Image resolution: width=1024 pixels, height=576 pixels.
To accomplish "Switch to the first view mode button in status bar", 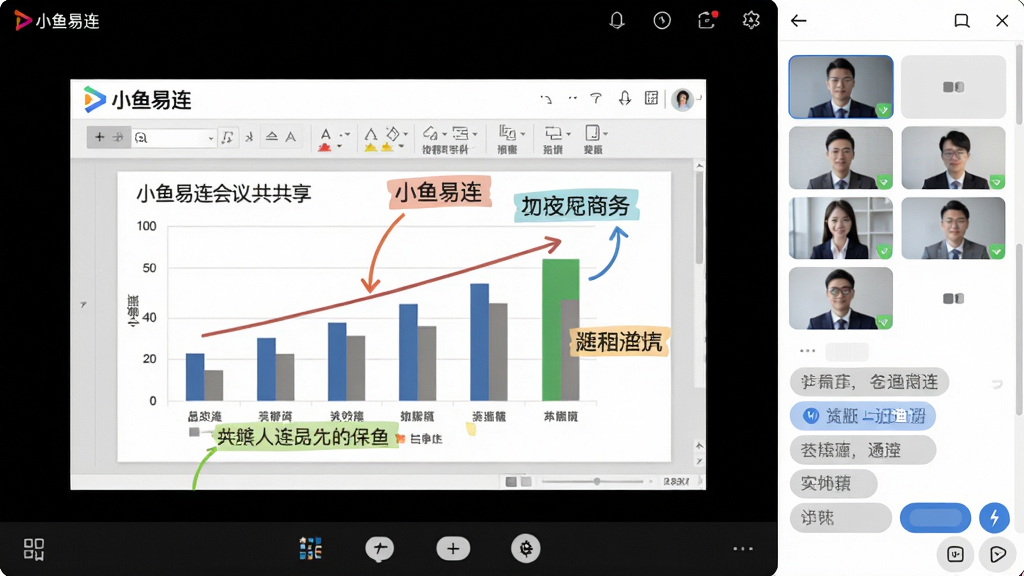I will click(x=511, y=482).
